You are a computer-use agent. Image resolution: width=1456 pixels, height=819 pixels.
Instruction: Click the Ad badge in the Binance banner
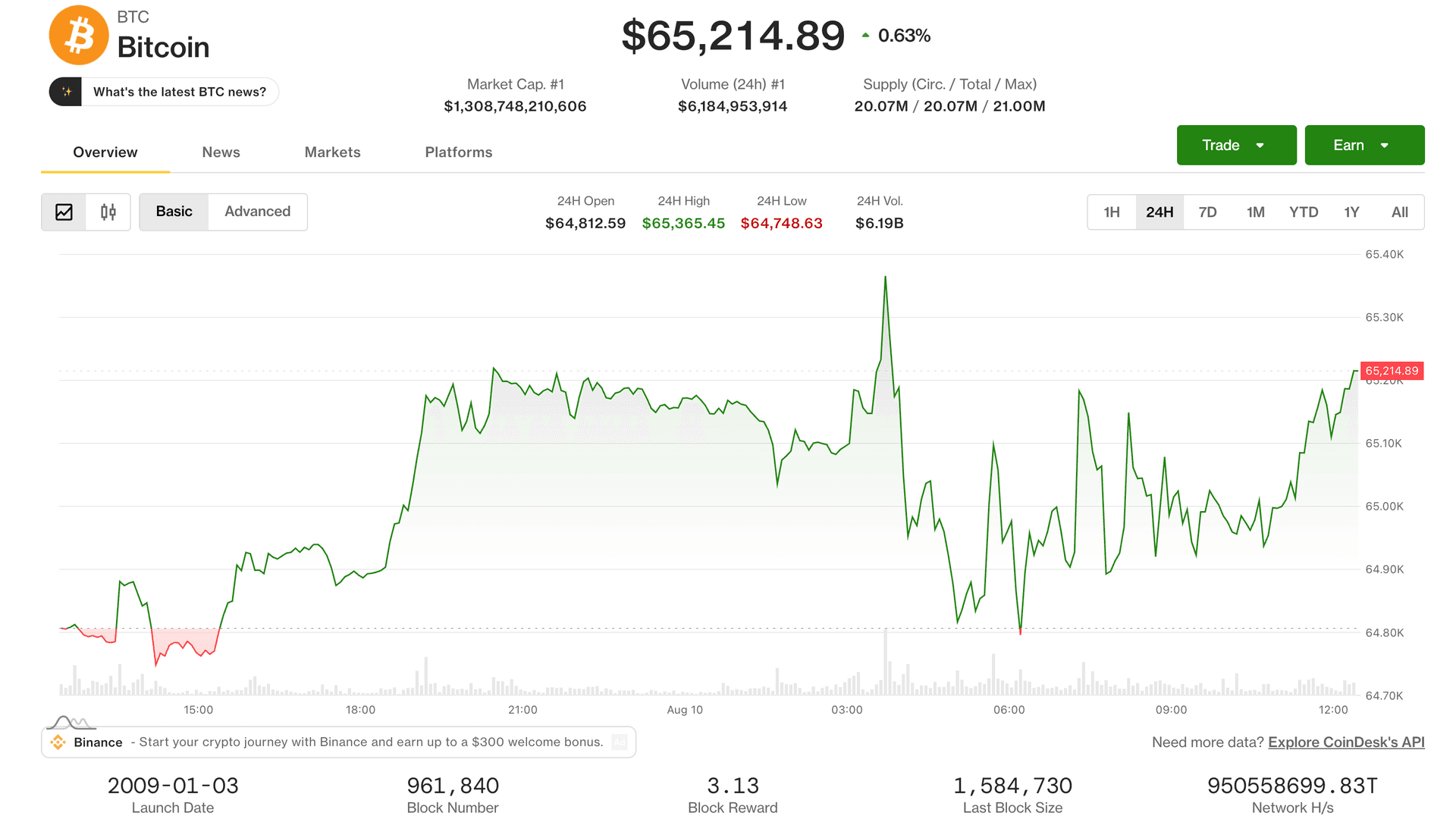619,742
